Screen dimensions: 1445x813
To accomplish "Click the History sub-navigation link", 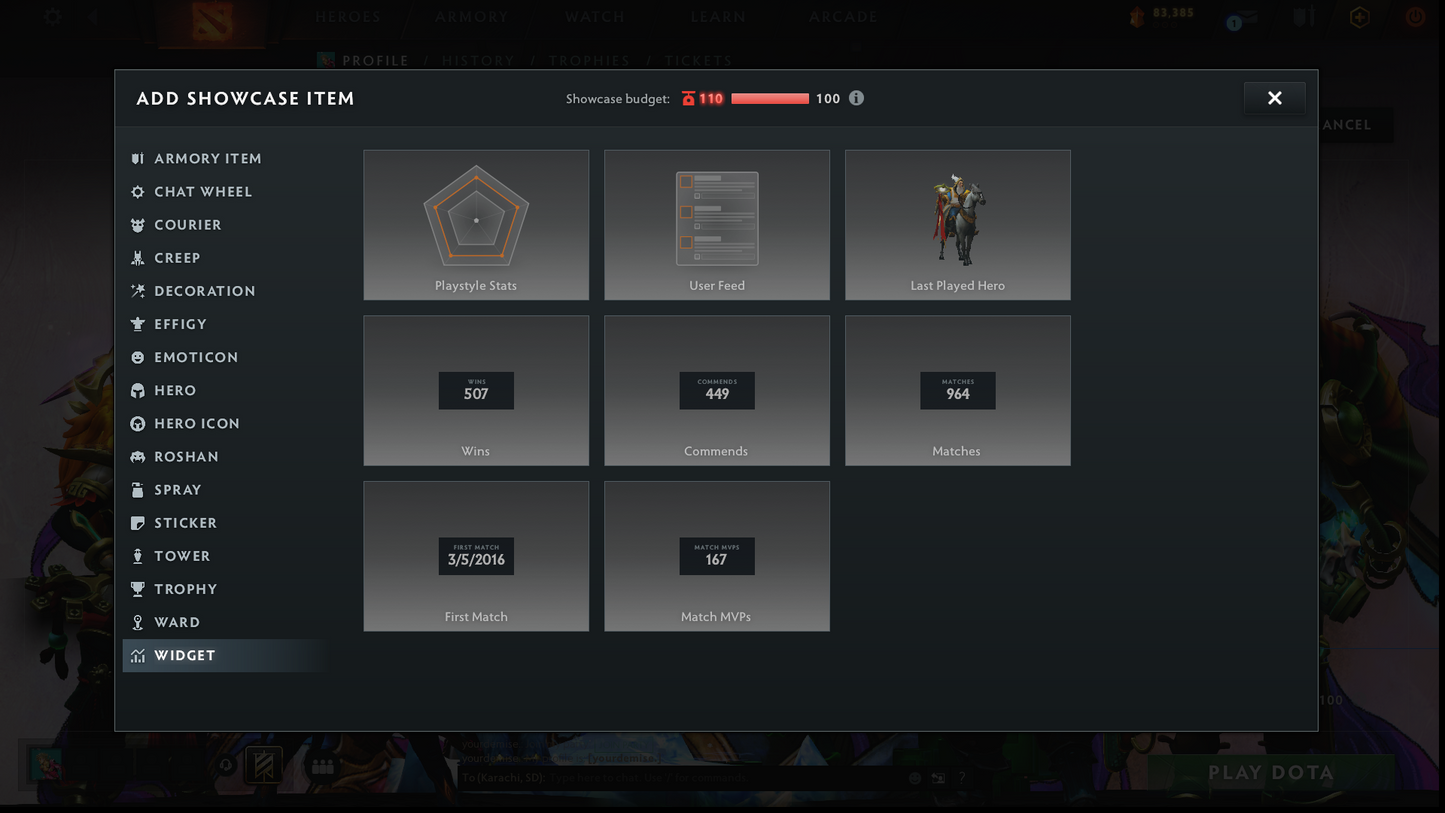I will click(x=478, y=61).
